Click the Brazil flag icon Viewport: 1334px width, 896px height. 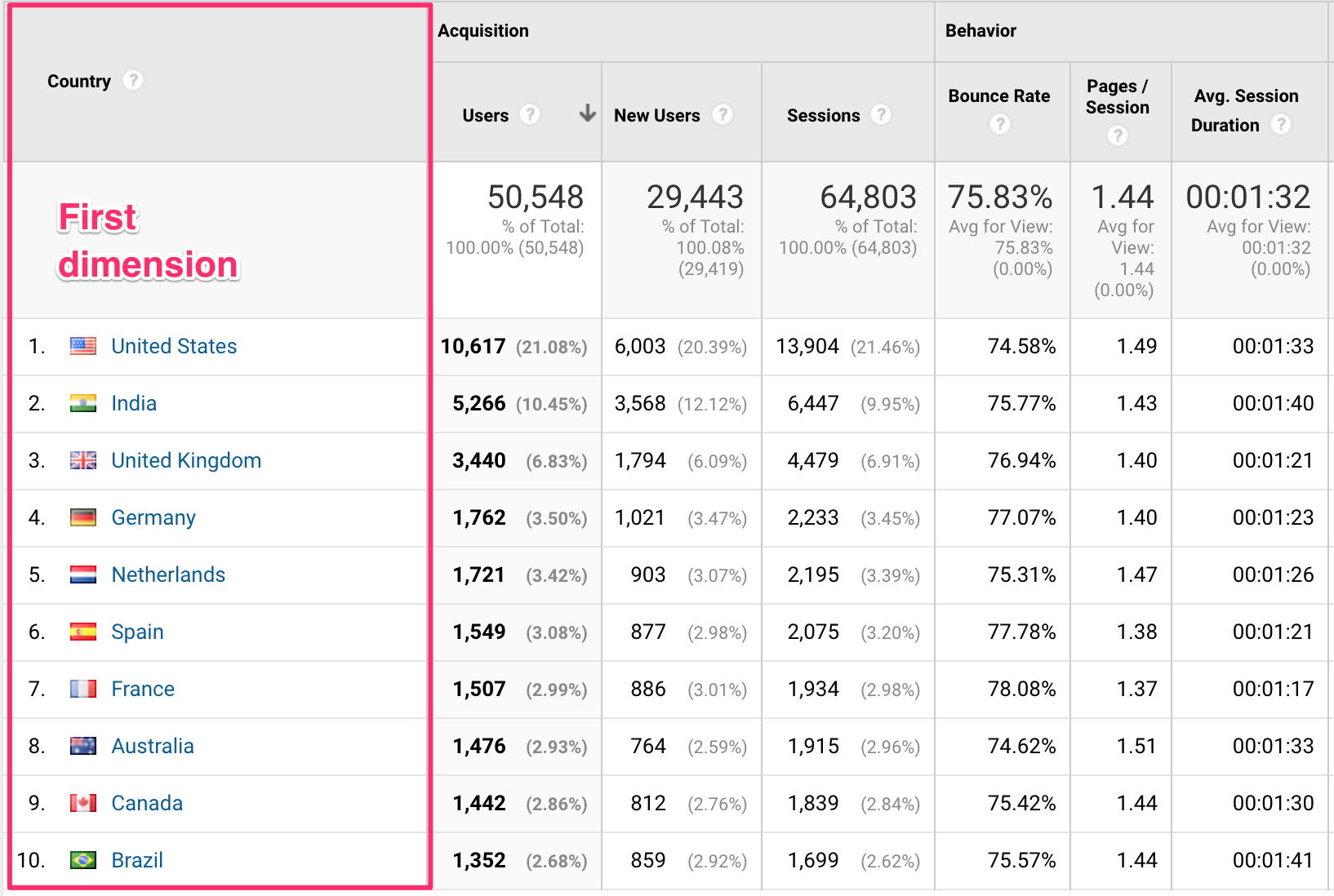click(x=83, y=860)
